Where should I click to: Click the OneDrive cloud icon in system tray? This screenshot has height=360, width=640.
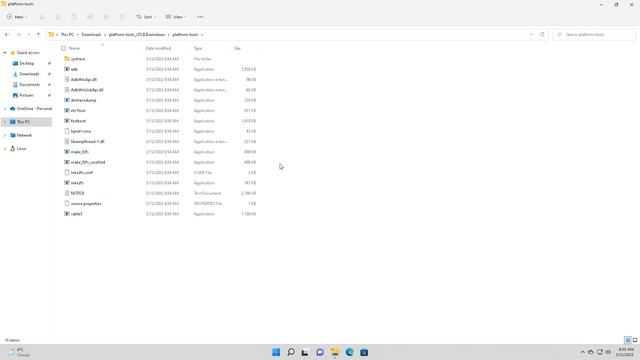(x=591, y=352)
